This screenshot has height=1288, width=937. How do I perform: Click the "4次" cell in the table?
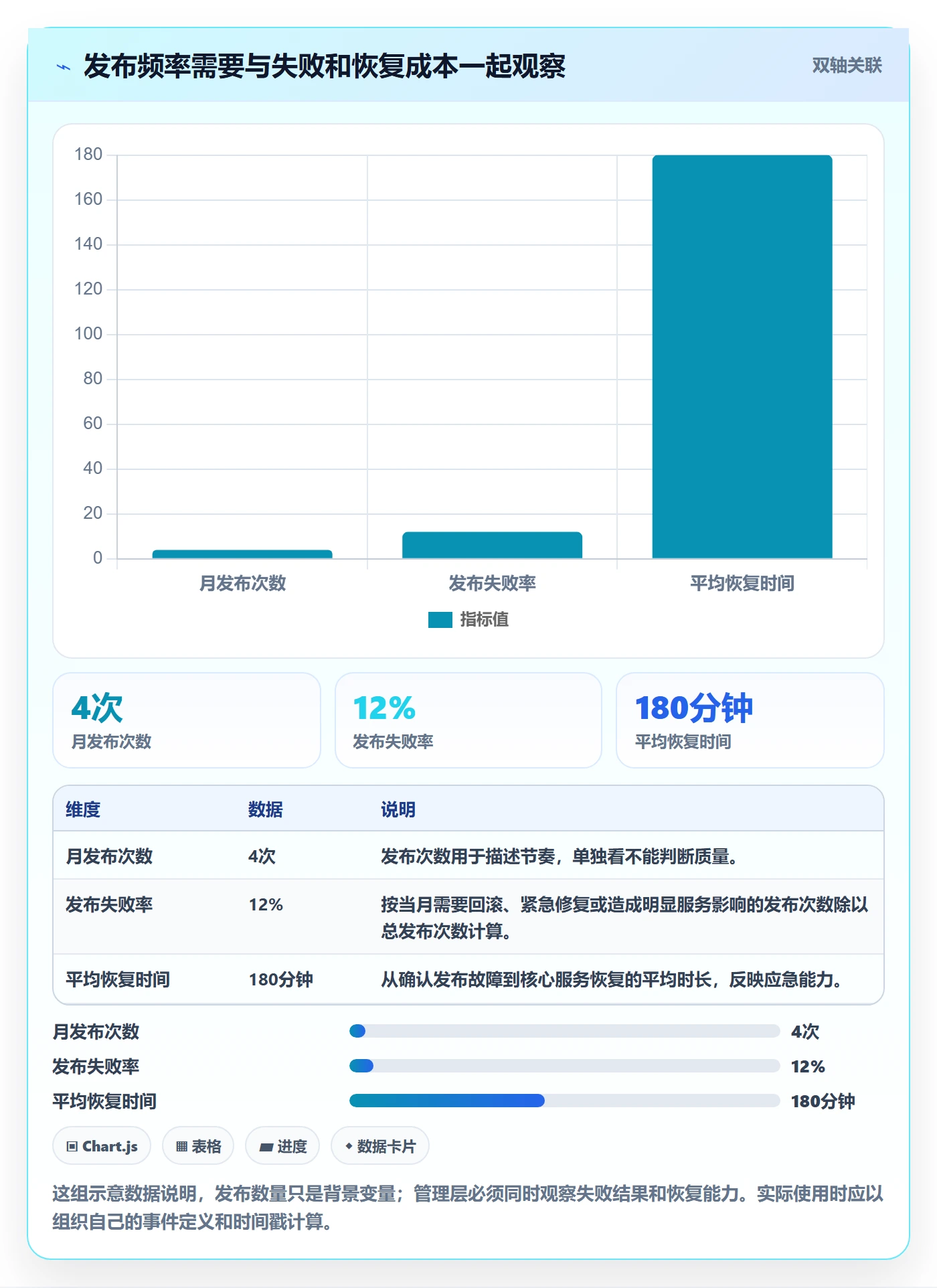pyautogui.click(x=262, y=856)
